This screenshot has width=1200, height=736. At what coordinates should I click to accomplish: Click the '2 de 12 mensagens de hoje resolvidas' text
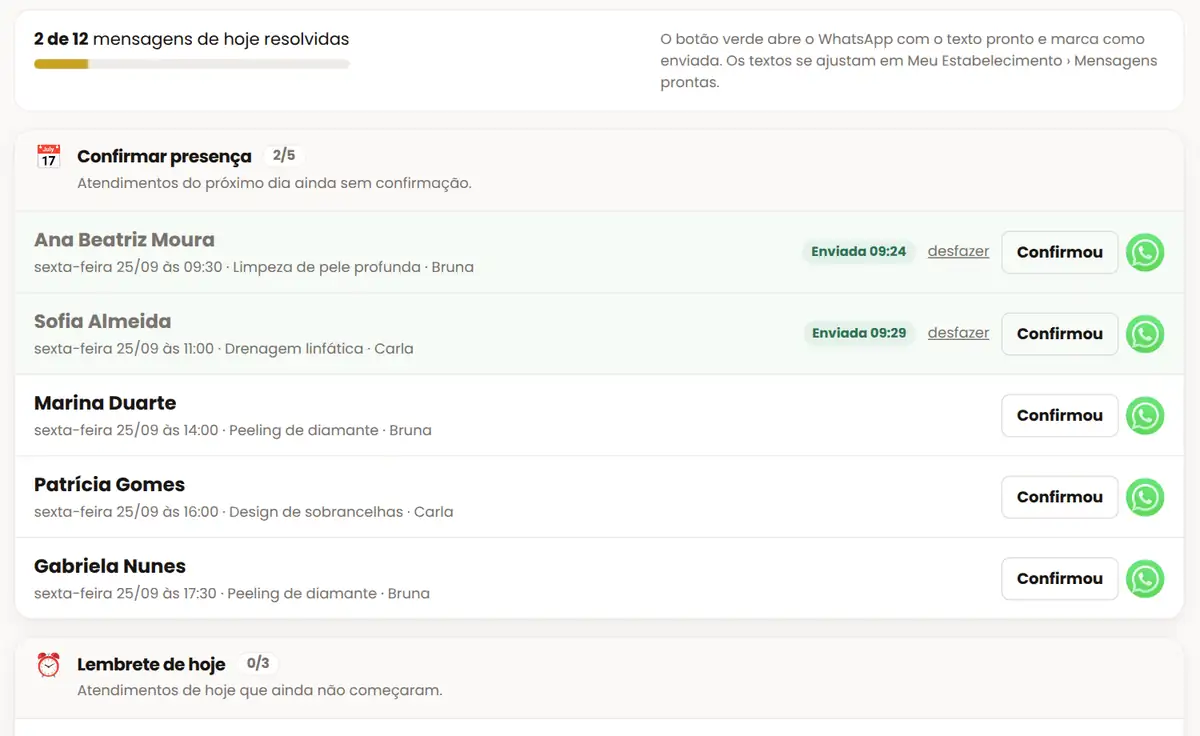[x=192, y=40]
